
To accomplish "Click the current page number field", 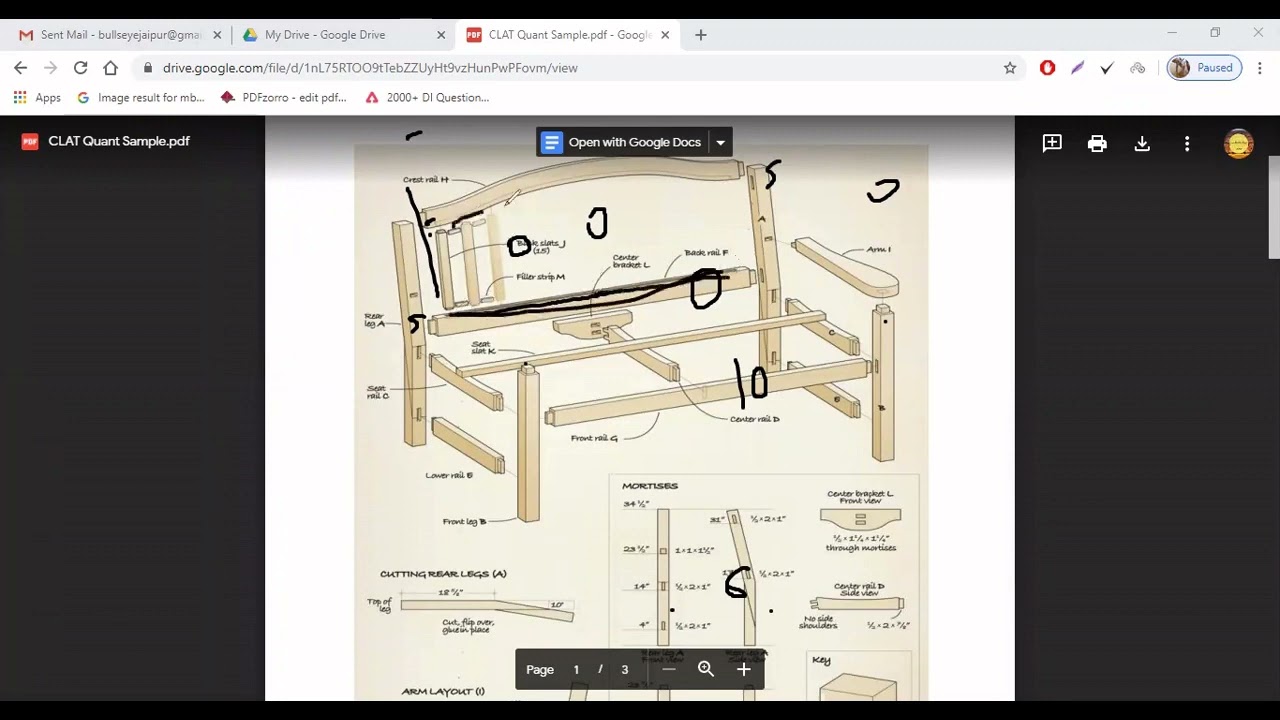I will point(576,669).
